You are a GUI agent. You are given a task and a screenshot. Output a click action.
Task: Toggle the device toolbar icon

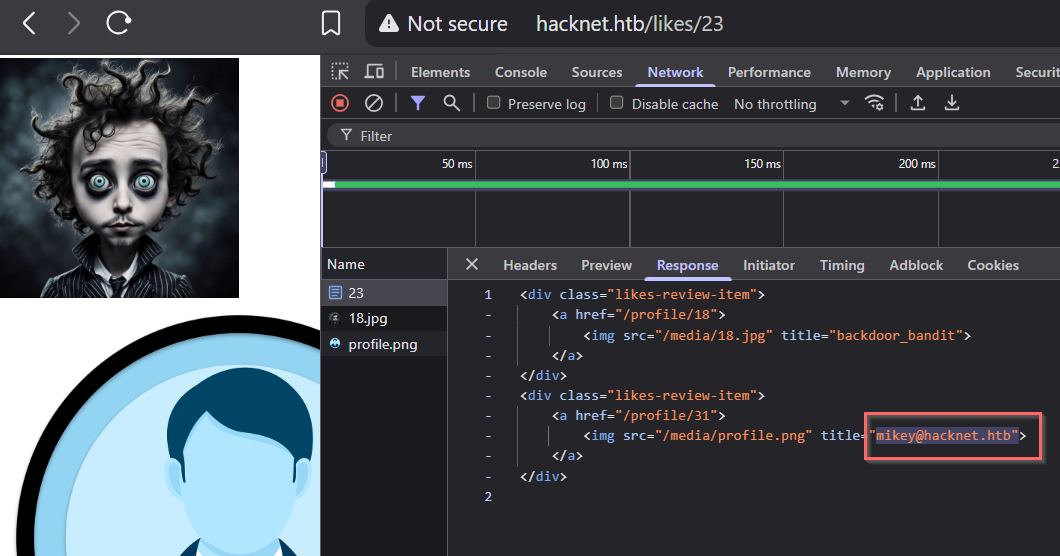pyautogui.click(x=374, y=72)
